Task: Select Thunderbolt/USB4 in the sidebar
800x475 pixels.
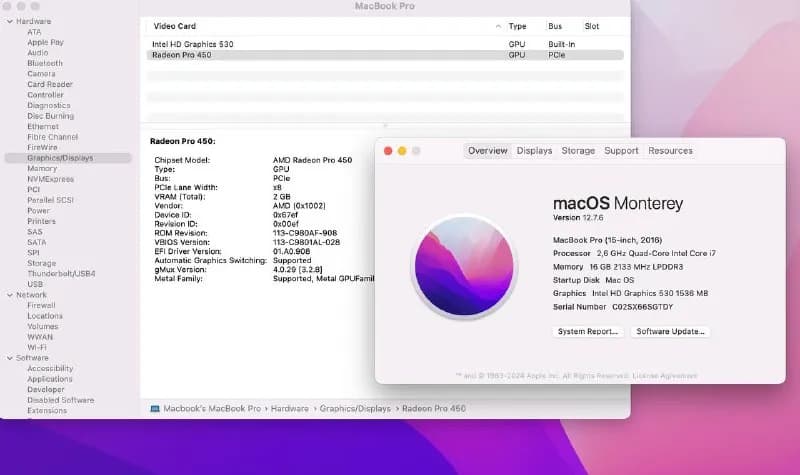Action: 61,273
